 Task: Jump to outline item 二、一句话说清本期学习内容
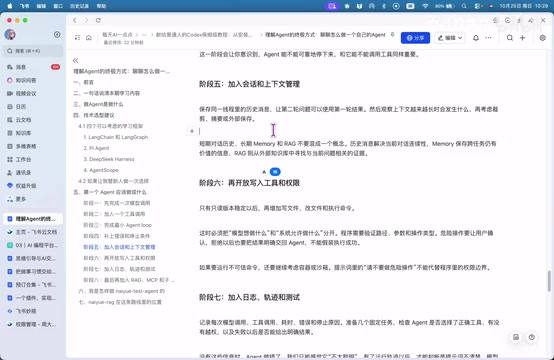pyautogui.click(x=107, y=93)
